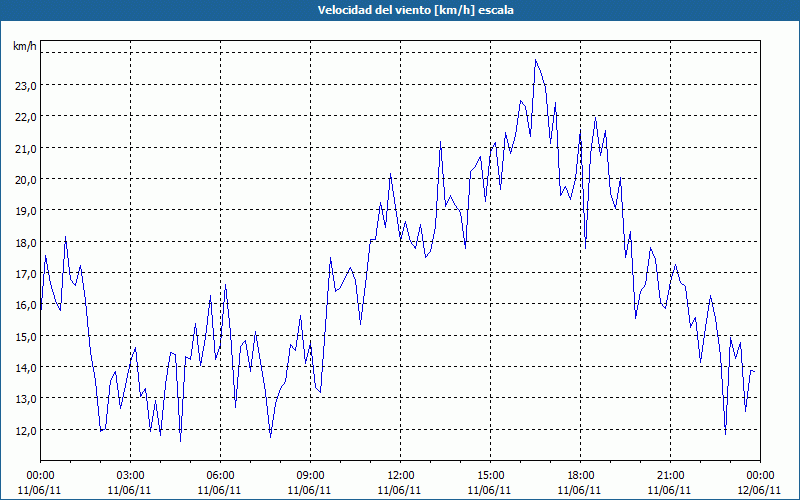Select the 18,0 y-axis value
Screen dimensions: 800x500
(x=26, y=243)
